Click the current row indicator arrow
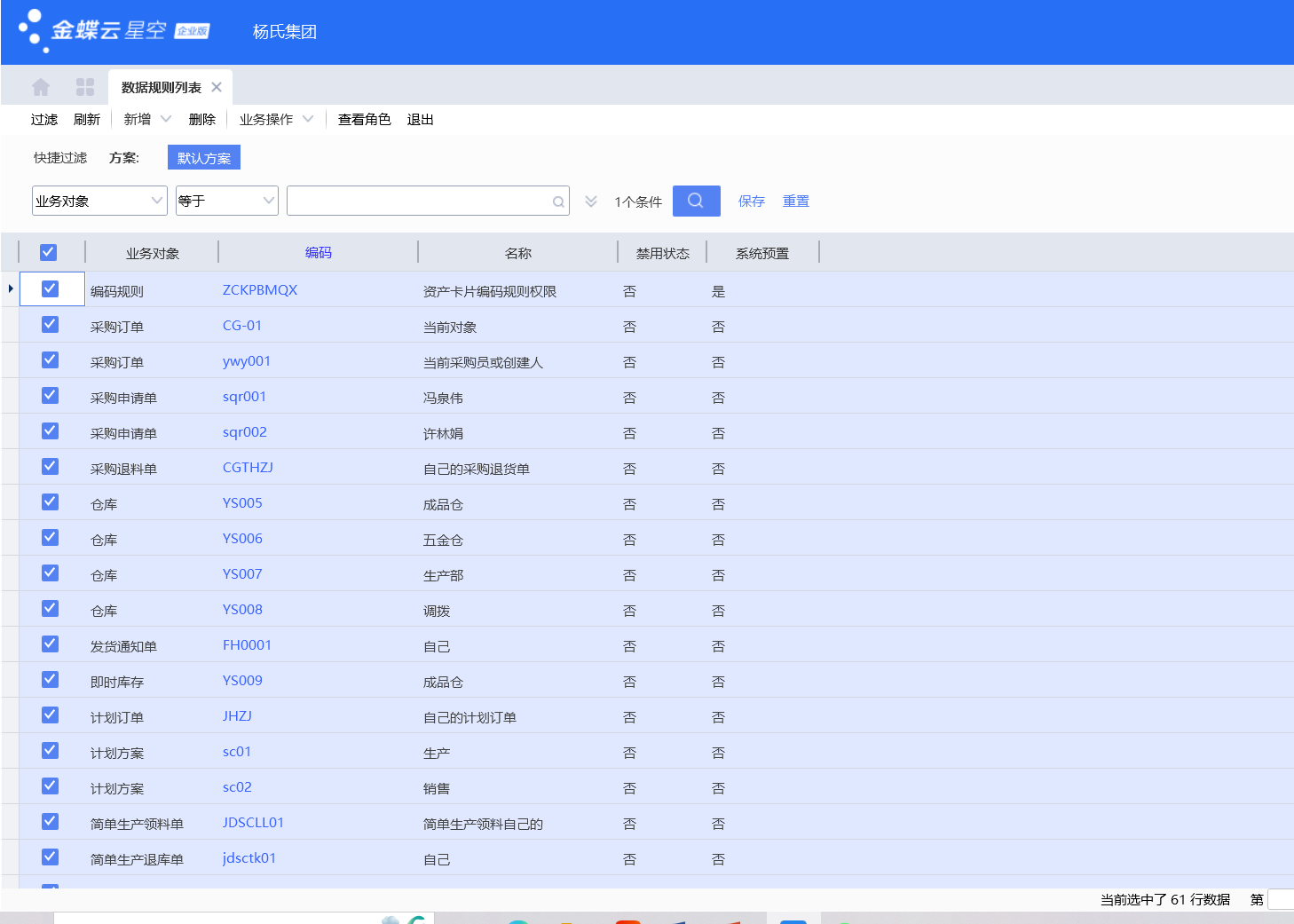1294x924 pixels. [x=10, y=288]
